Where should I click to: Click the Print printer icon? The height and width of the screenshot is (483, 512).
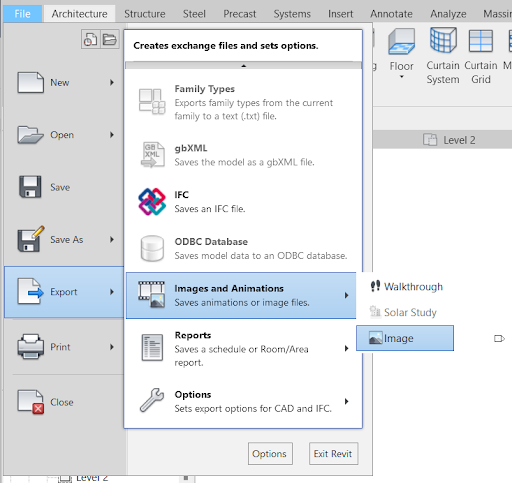pyautogui.click(x=30, y=347)
